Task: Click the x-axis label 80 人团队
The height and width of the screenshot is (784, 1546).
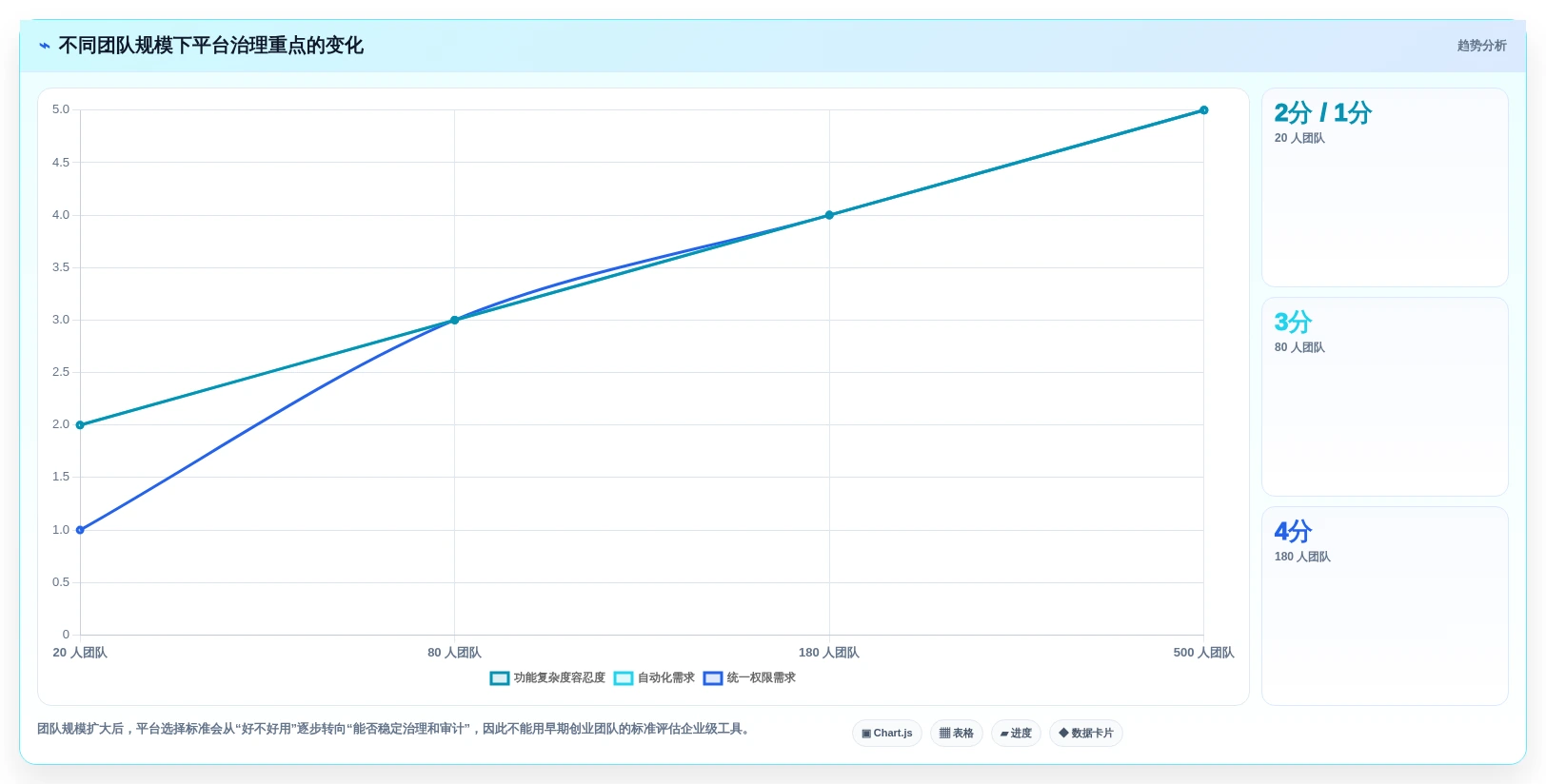Action: point(454,653)
